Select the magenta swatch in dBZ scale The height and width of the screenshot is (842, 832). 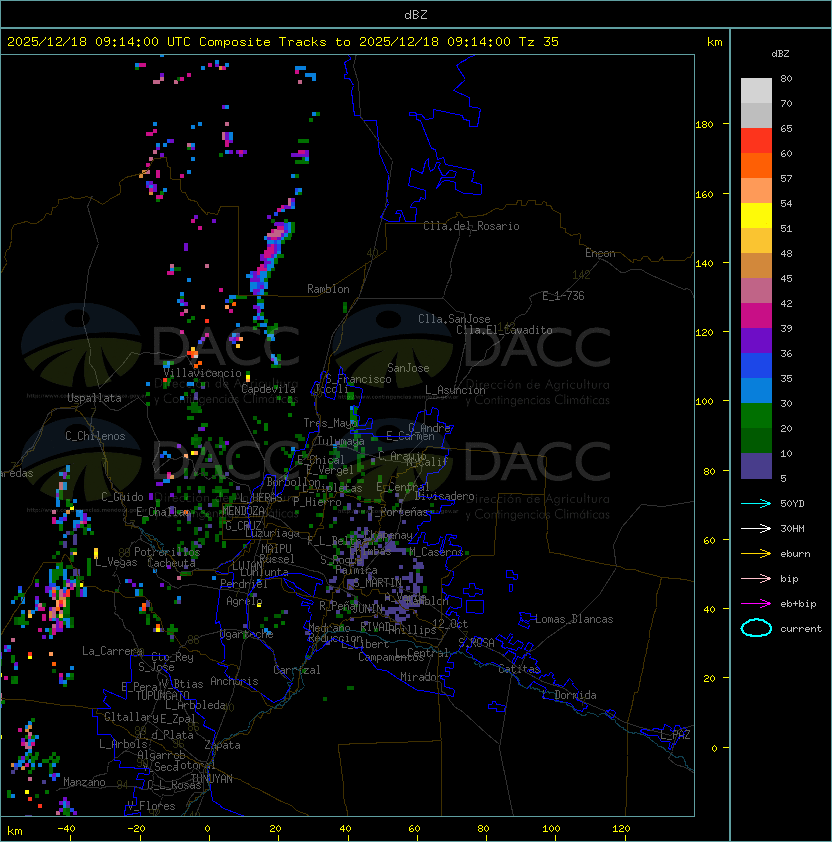[x=756, y=315]
